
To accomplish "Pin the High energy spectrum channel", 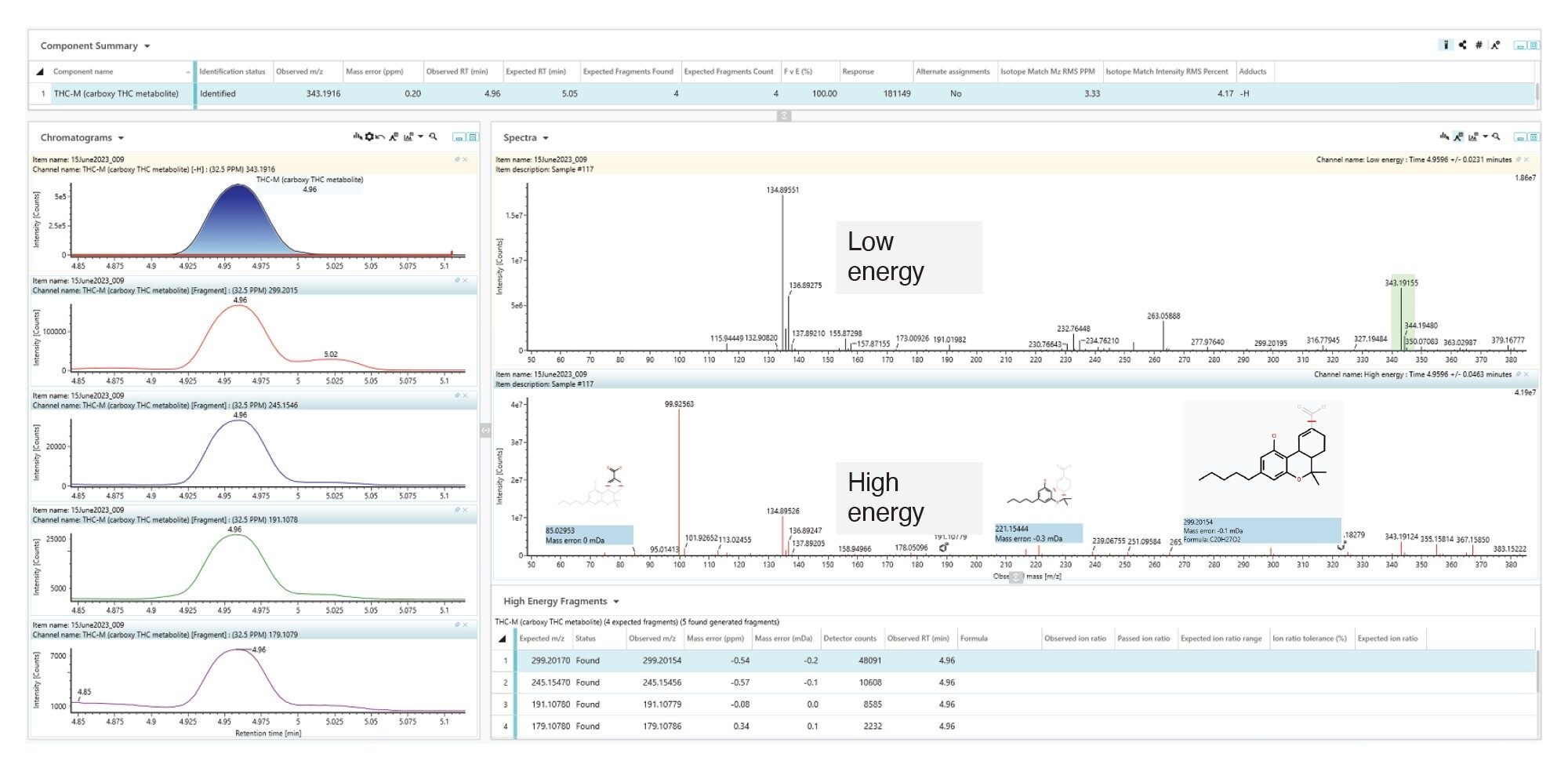I will tap(1519, 374).
